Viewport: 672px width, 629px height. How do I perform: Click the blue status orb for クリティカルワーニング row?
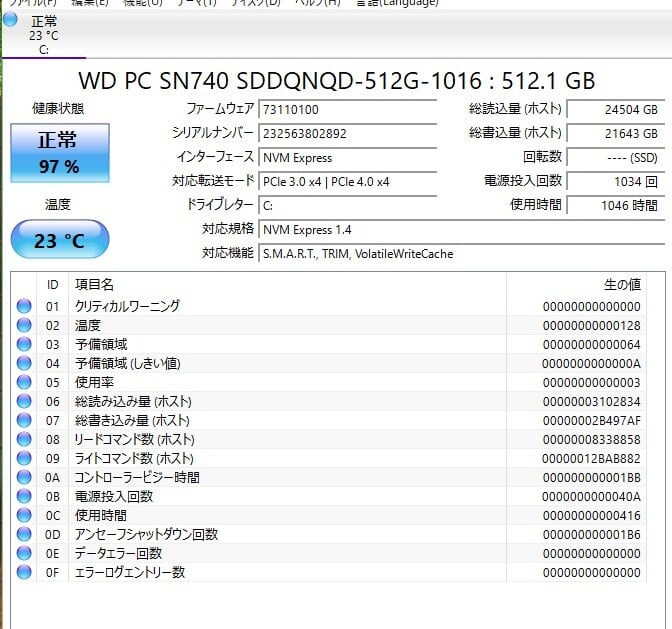click(x=24, y=306)
